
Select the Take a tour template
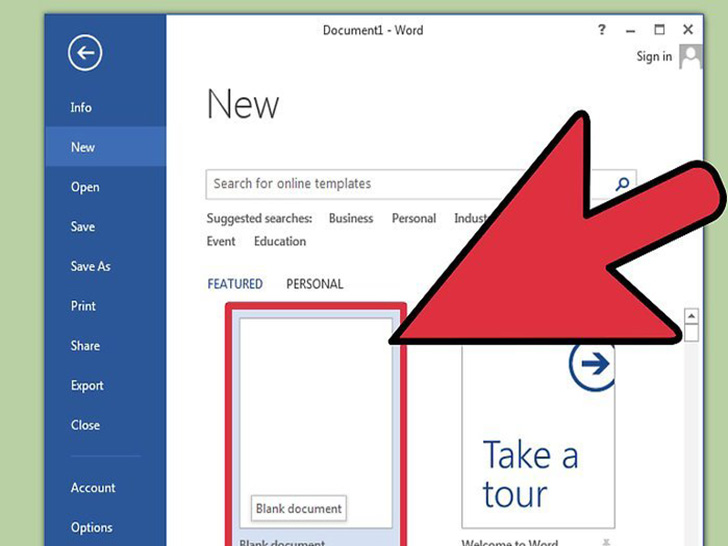(x=538, y=436)
